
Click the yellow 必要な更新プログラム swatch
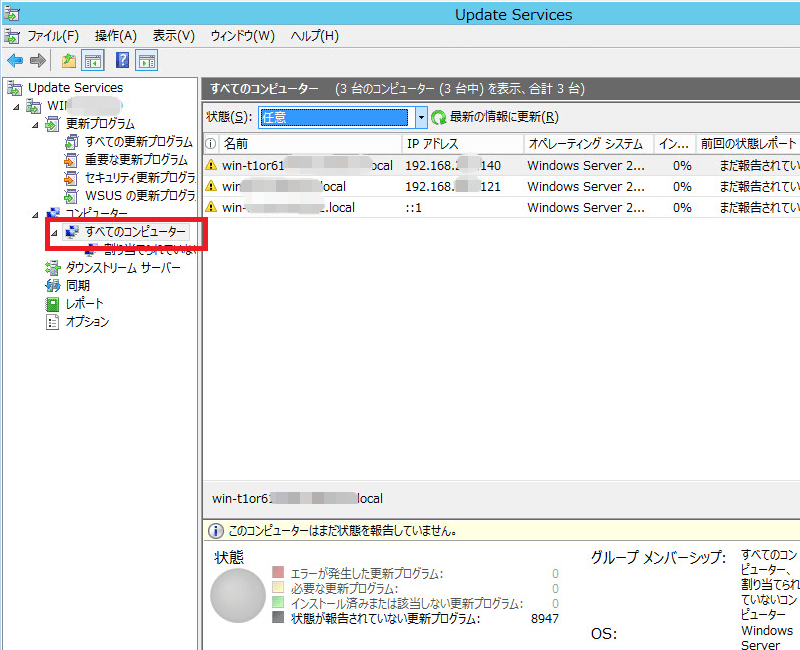point(278,587)
